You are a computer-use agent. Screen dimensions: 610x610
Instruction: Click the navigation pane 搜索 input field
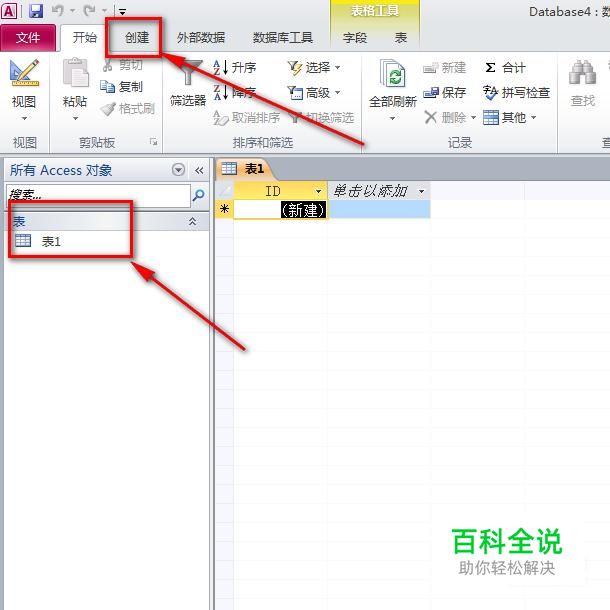(x=98, y=195)
